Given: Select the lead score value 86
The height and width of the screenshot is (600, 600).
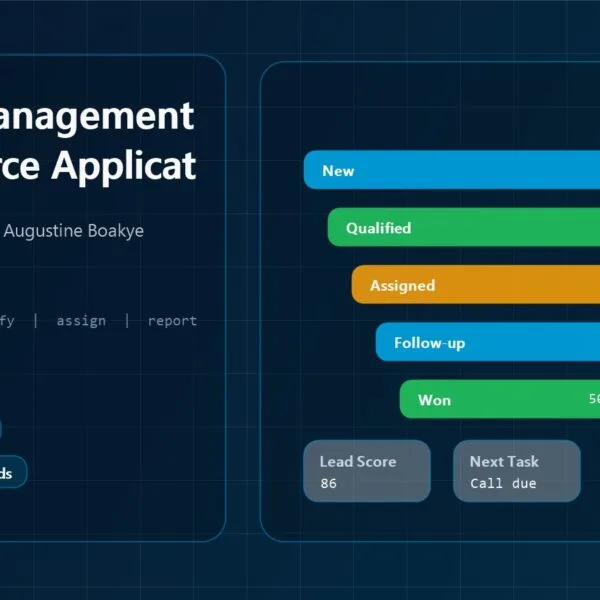Looking at the screenshot, I should pyautogui.click(x=328, y=483).
